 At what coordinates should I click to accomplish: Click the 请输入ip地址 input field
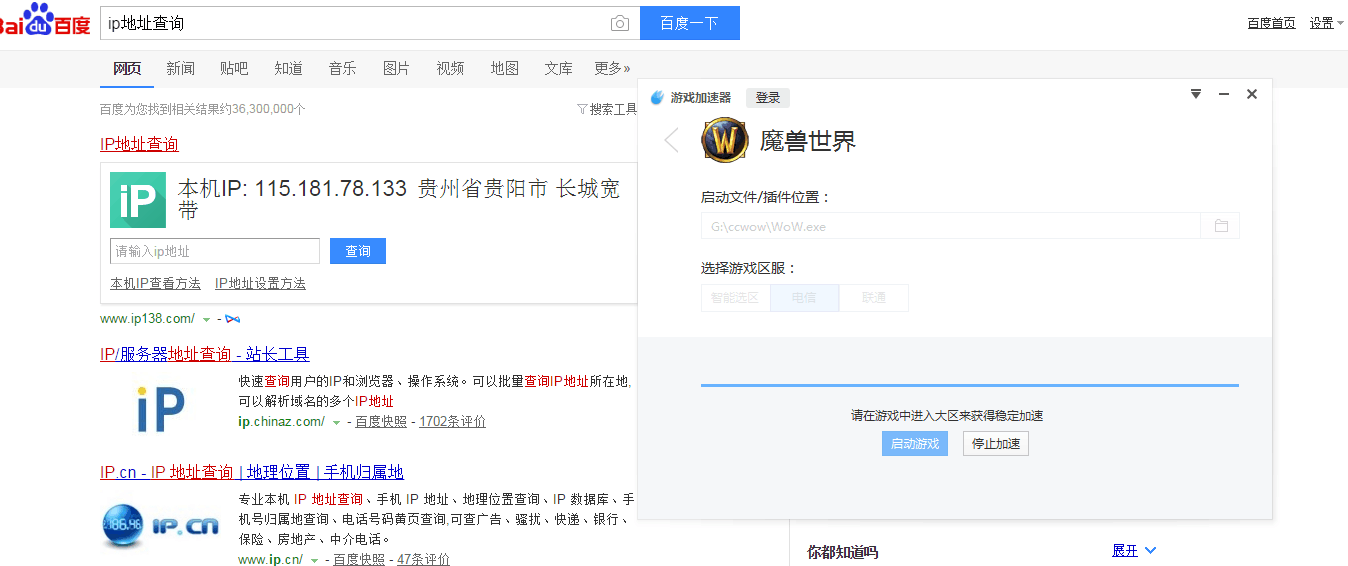tap(215, 251)
